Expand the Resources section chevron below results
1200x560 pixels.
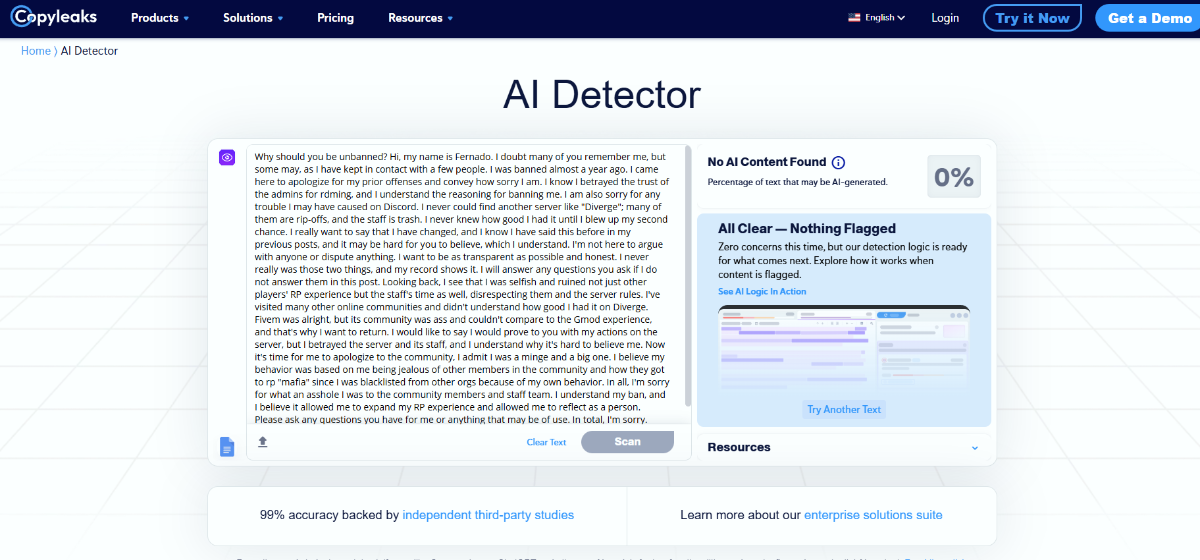(x=975, y=448)
